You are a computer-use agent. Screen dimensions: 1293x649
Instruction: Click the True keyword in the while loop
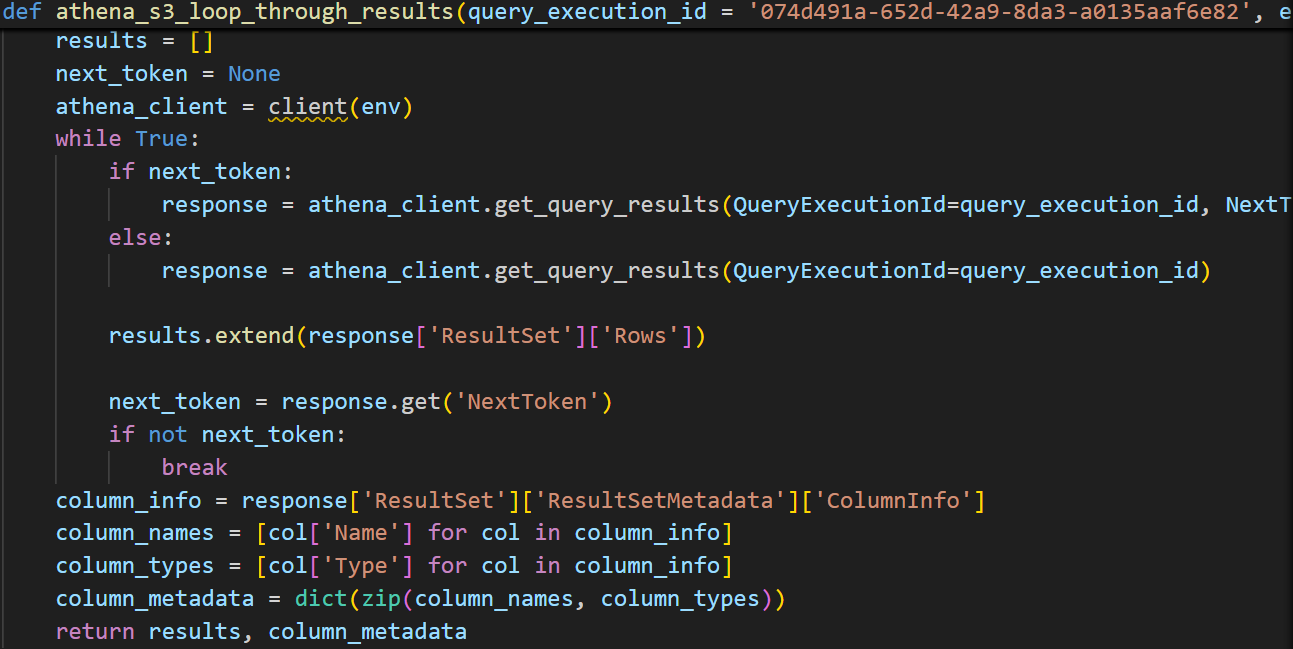click(161, 139)
